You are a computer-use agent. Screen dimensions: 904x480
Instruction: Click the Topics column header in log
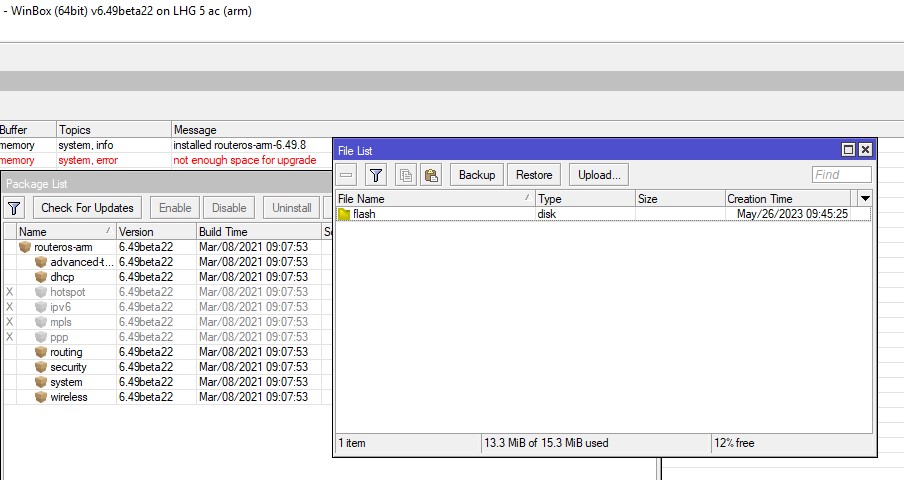[x=114, y=130]
